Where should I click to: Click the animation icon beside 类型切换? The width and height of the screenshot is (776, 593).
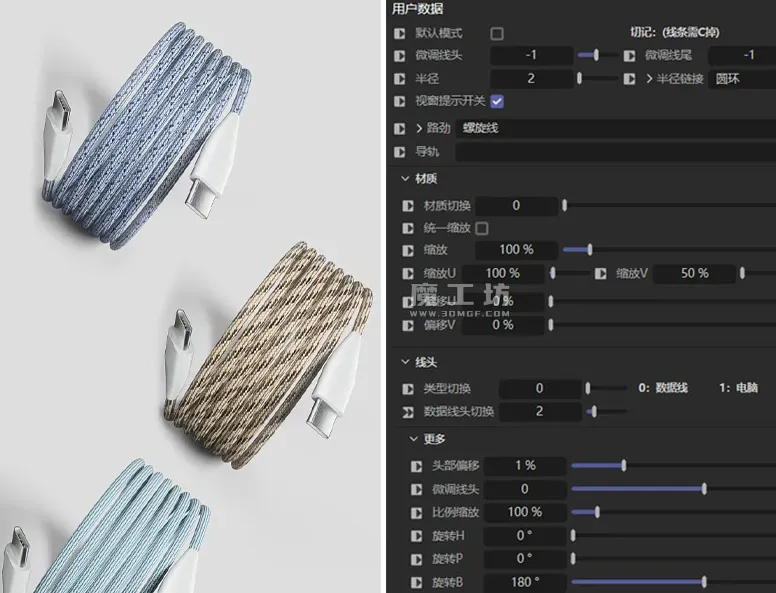tap(408, 388)
